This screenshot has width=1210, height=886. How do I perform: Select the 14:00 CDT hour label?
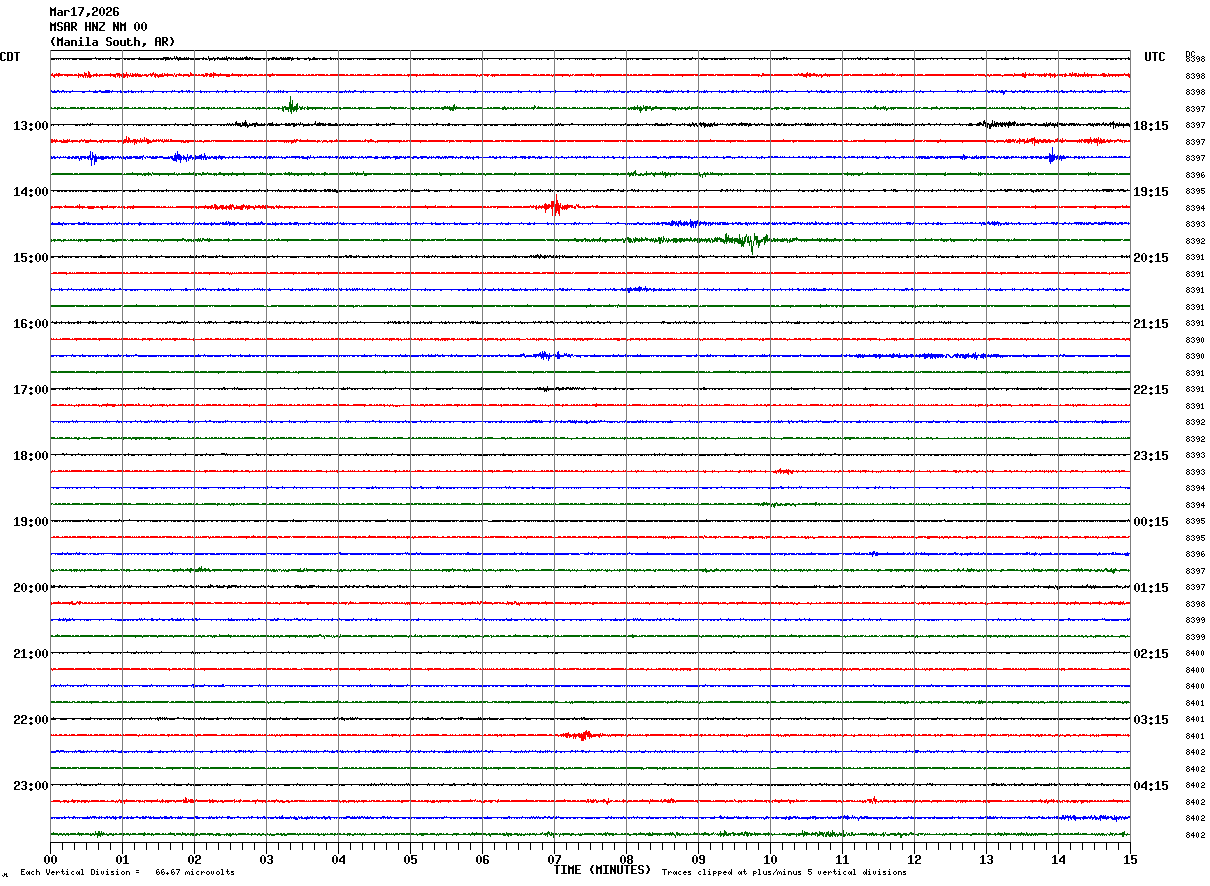coord(30,192)
